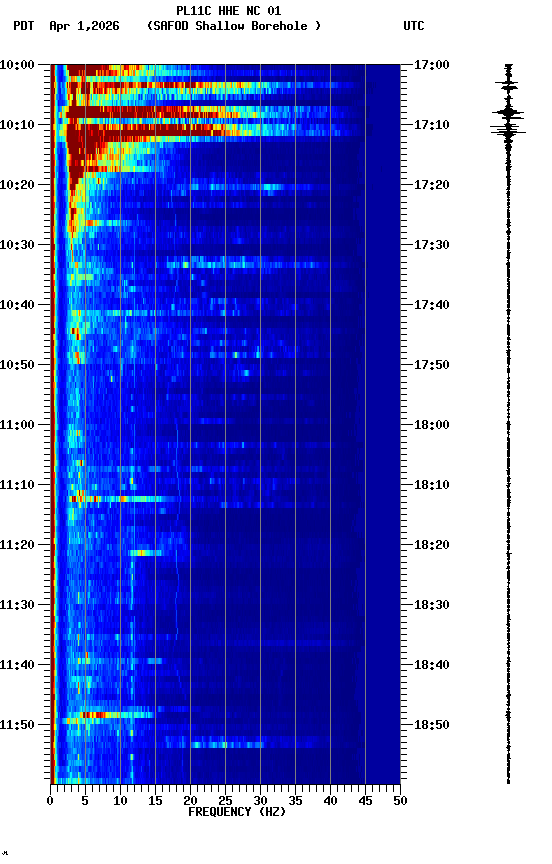Viewport: 552px width, 864px height.
Task: Click the 11:20 PDT time label
Action: point(17,545)
